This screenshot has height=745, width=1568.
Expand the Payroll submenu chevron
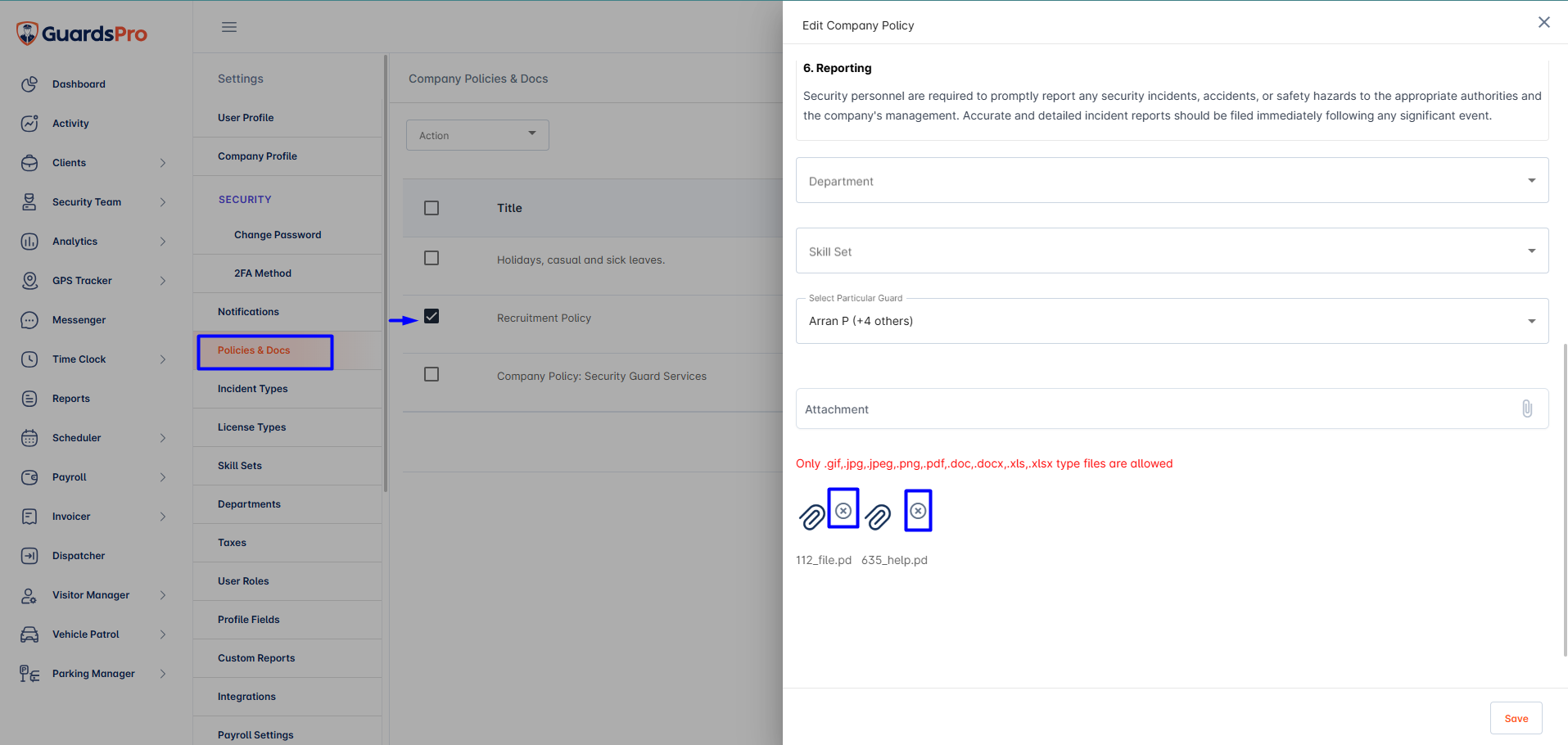point(163,477)
